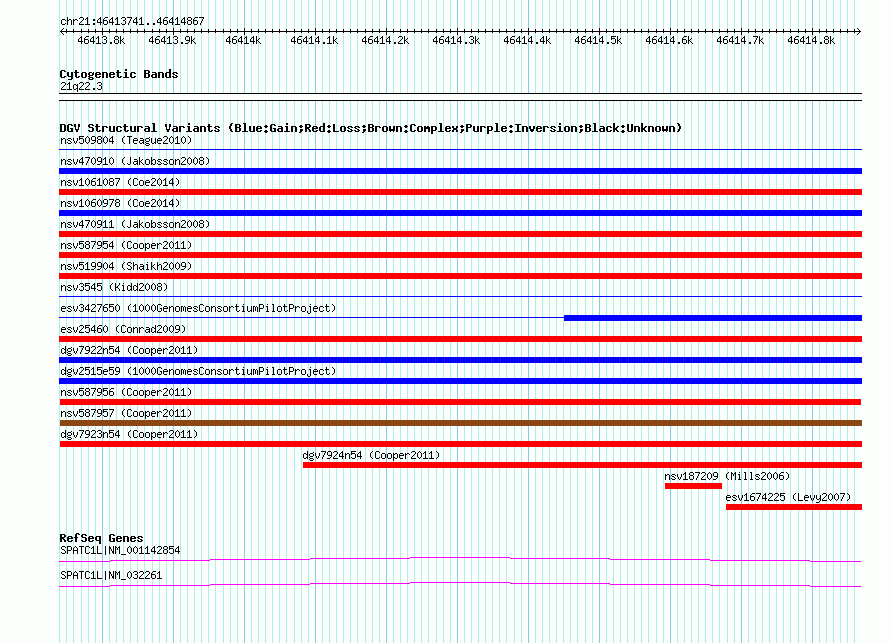Image resolution: width=890 pixels, height=643 pixels.
Task: Click the SPATC1L NM_032261 magenta gene line
Action: pyautogui.click(x=460, y=585)
